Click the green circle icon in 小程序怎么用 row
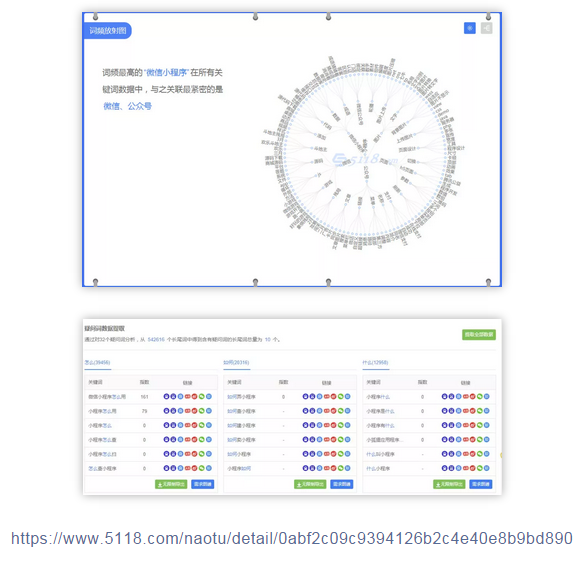Screen dimensions: 585x567 click(201, 411)
